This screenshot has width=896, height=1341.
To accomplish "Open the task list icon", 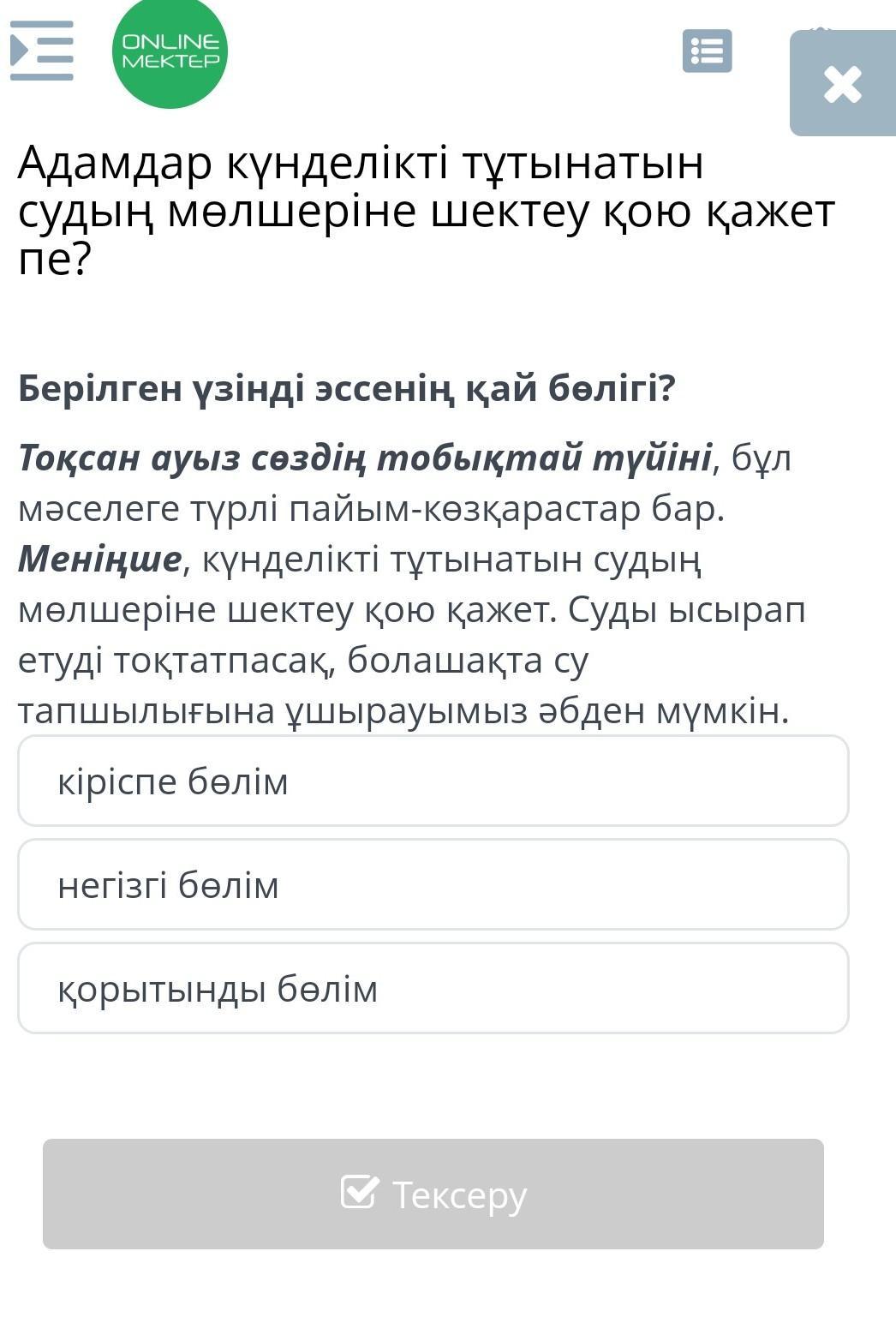I will click(x=707, y=51).
